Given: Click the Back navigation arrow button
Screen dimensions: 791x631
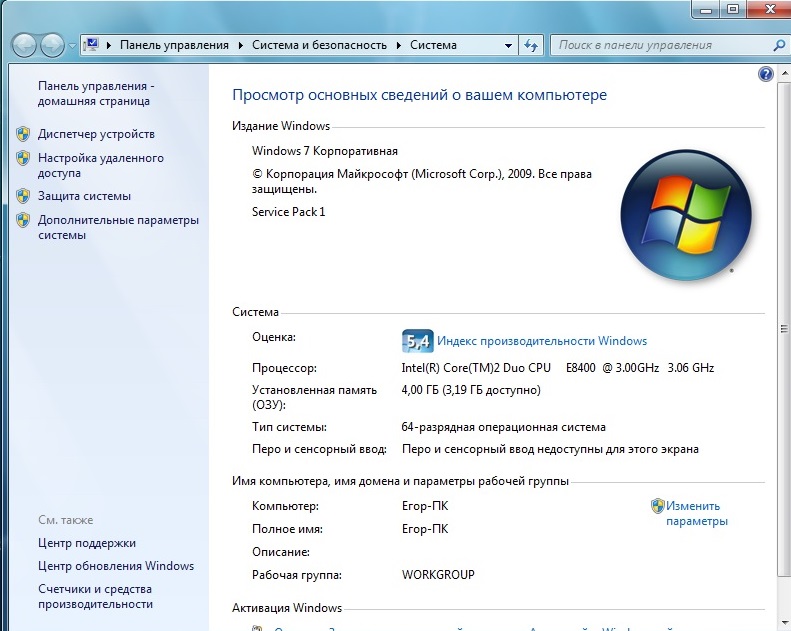Looking at the screenshot, I should click(x=25, y=45).
